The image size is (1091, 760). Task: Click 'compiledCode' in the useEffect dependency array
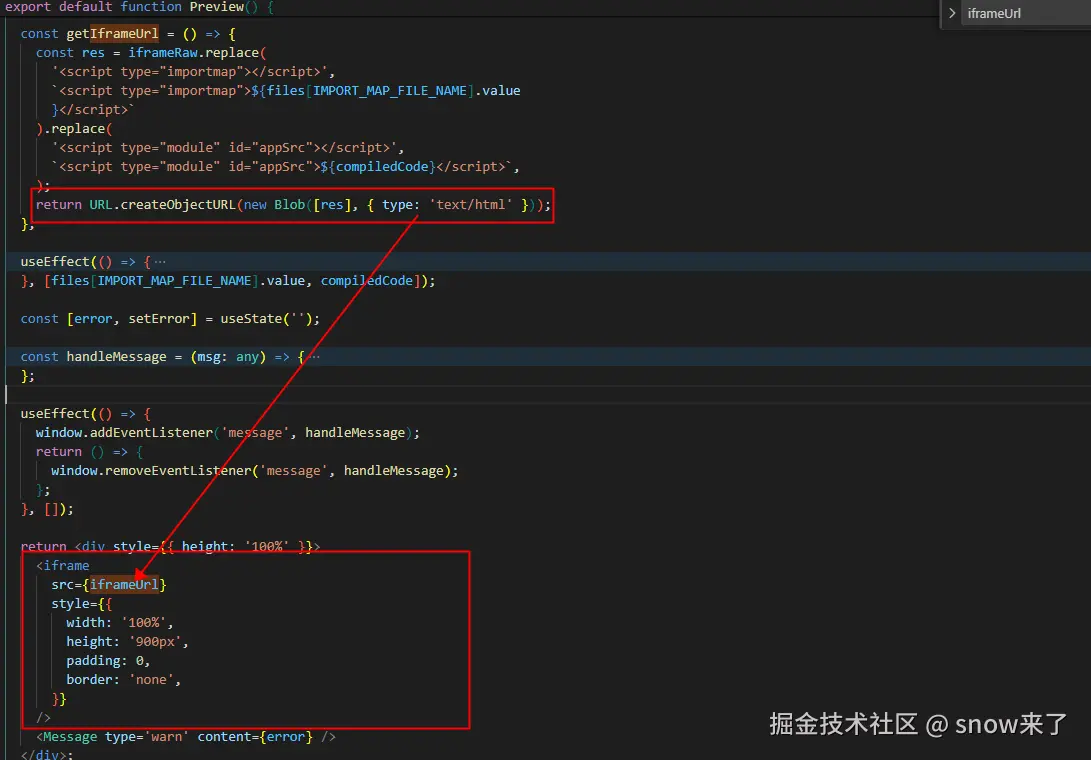367,281
